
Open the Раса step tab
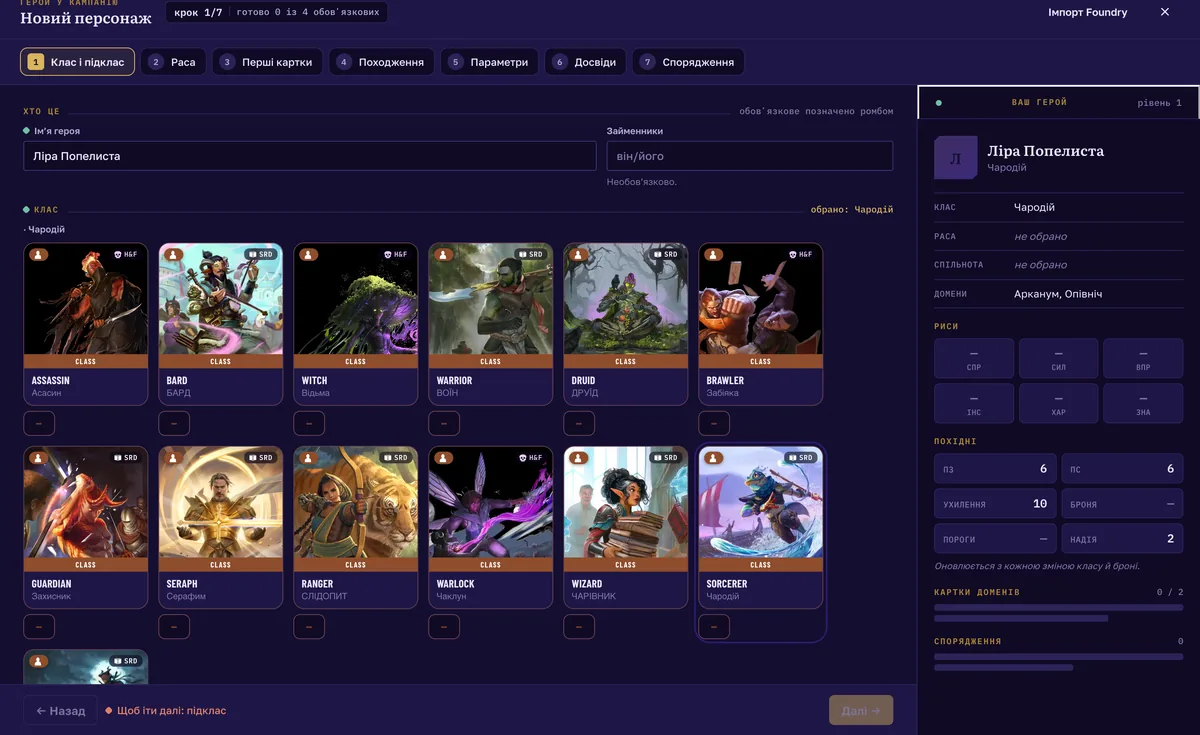point(173,62)
